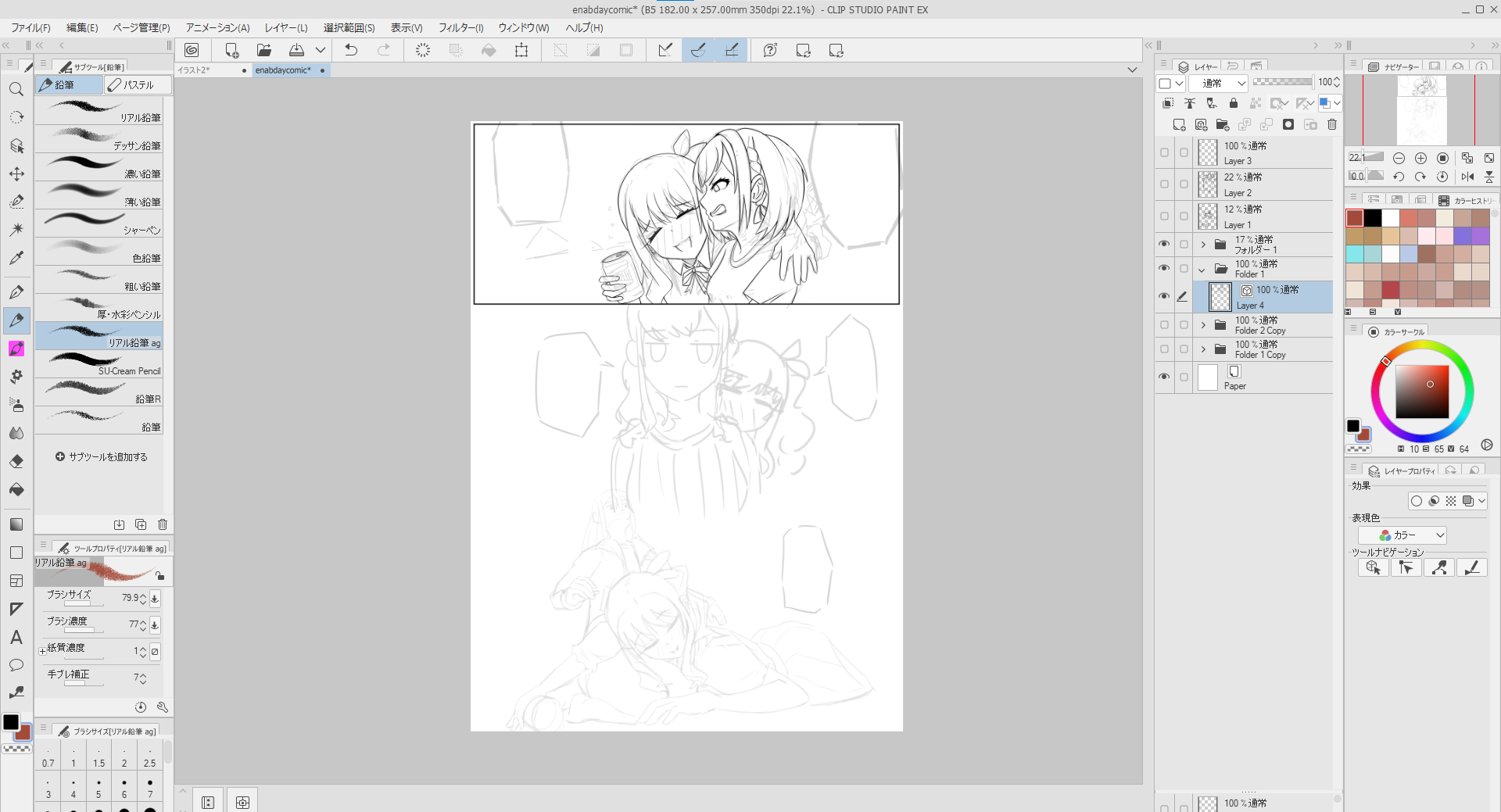The height and width of the screenshot is (812, 1501).
Task: Select the Eraser tool
Action: coord(16,461)
